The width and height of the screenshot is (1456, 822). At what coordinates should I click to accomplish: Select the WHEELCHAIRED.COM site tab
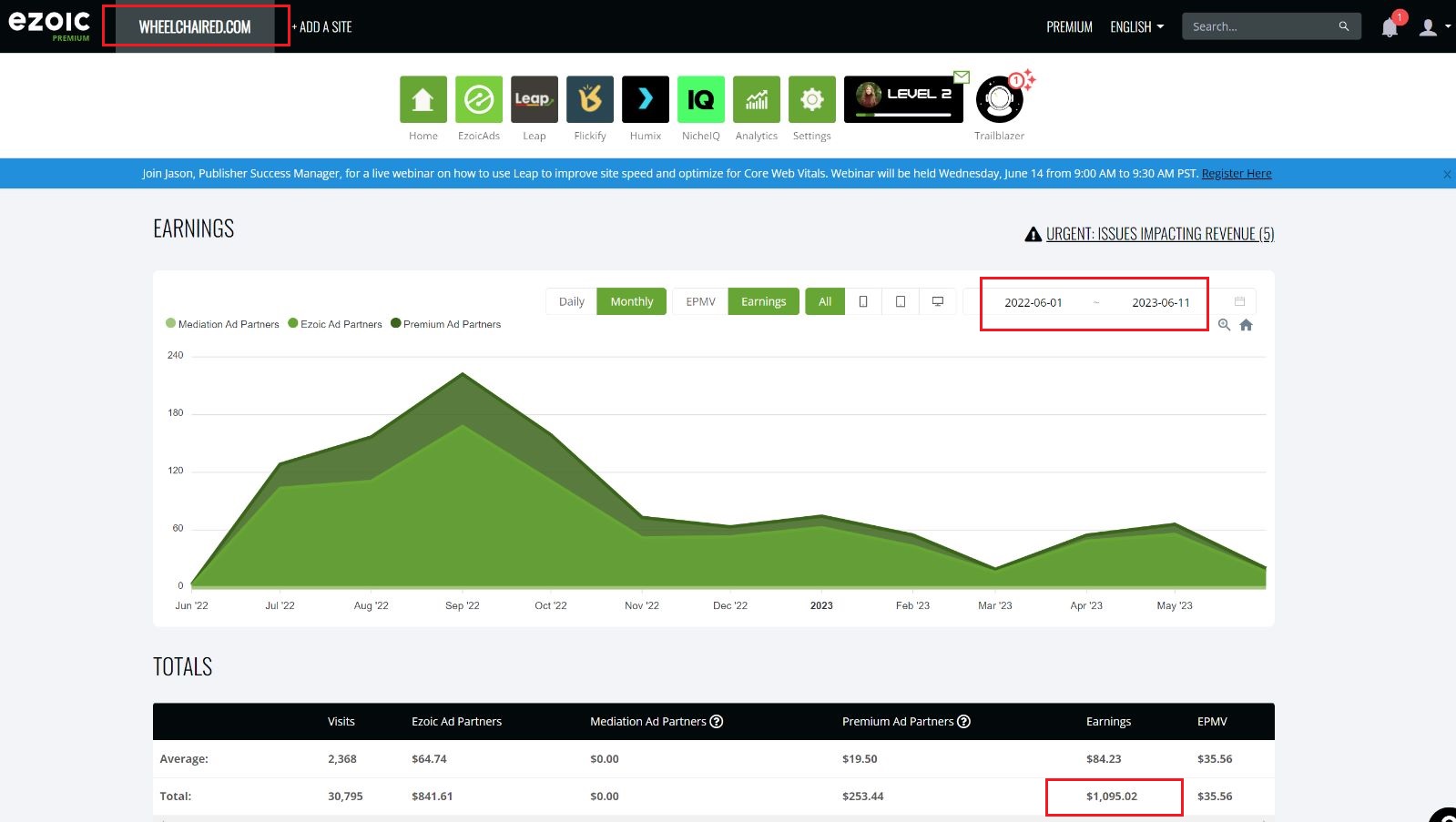pyautogui.click(x=195, y=27)
